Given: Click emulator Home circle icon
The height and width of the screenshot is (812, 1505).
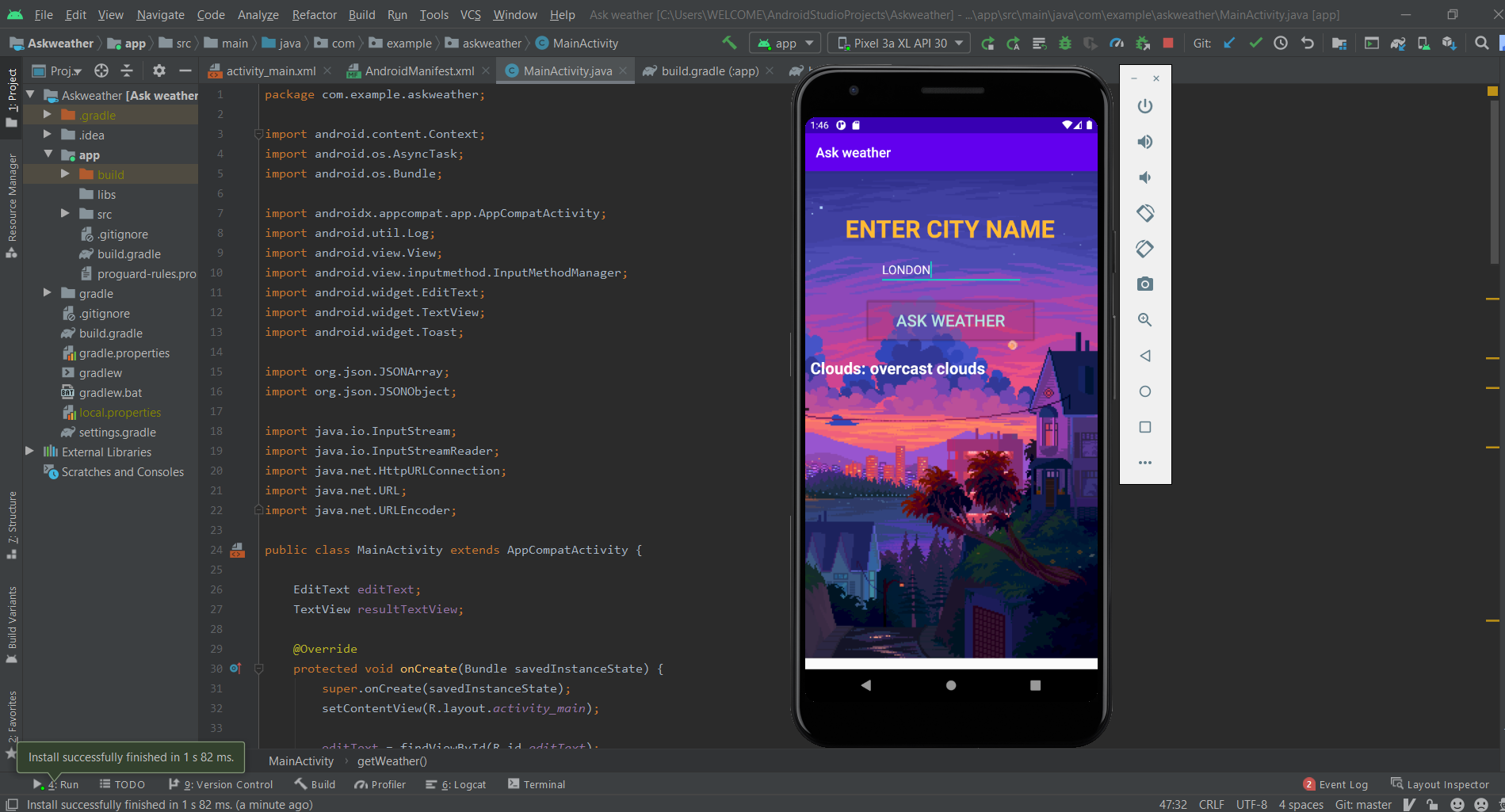Looking at the screenshot, I should point(1145,391).
